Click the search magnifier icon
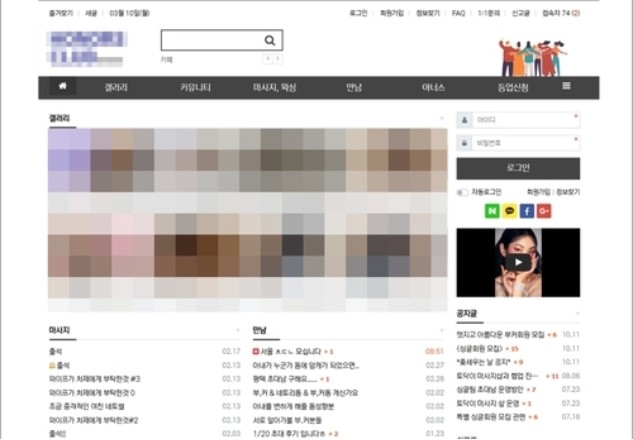The image size is (633, 440). tap(270, 40)
